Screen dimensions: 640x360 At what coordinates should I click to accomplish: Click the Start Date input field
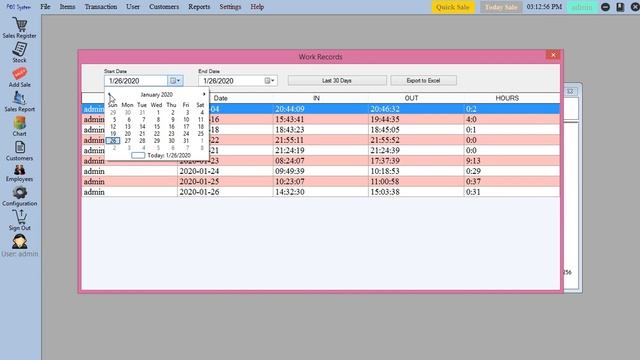coord(136,81)
